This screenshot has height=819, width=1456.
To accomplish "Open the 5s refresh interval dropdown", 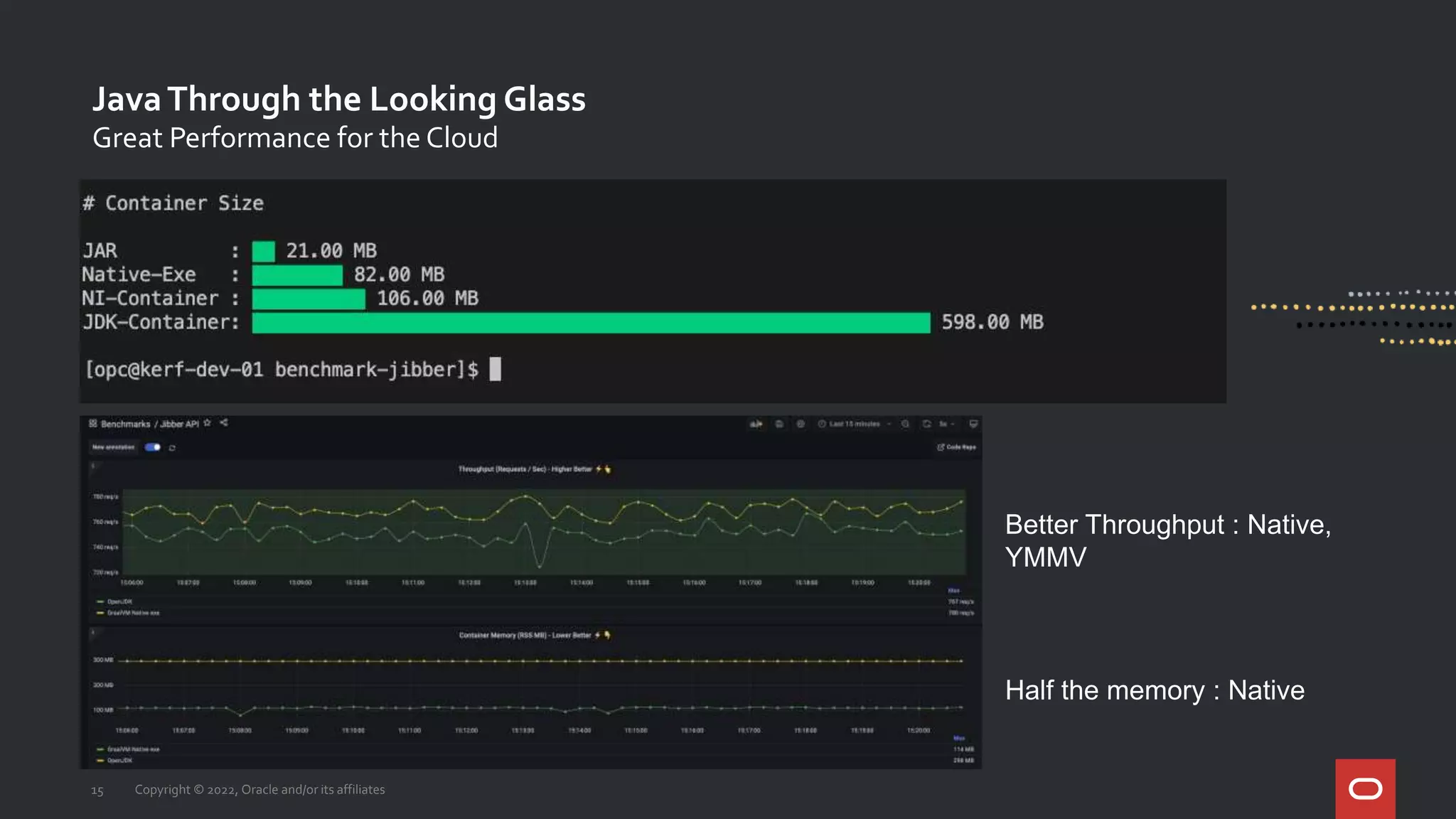I will click(x=946, y=424).
